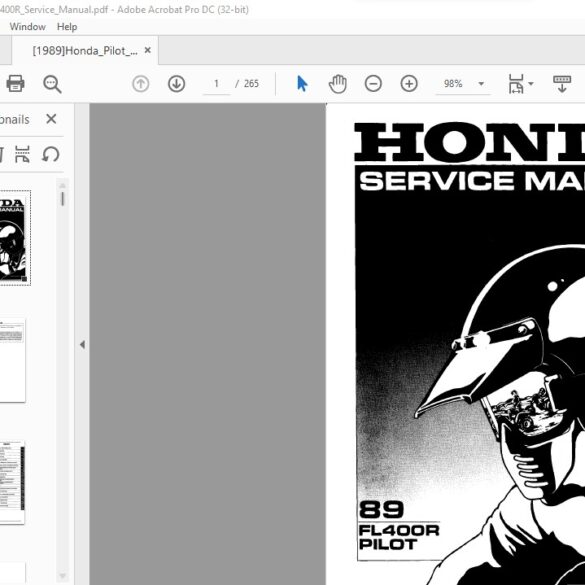Click the page number input field

[x=216, y=84]
